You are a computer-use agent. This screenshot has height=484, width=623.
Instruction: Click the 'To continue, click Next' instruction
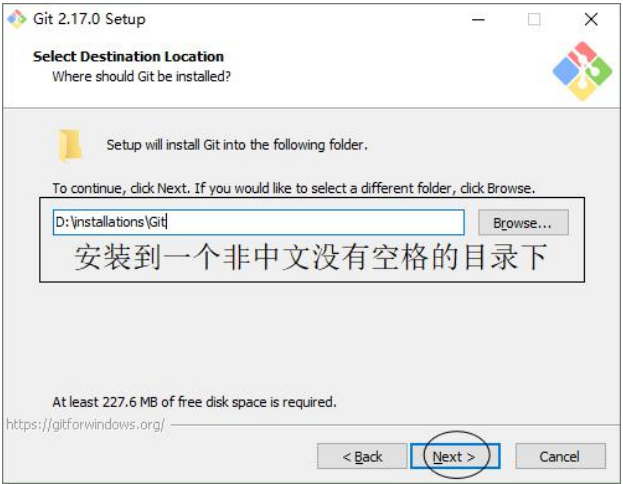(294, 188)
